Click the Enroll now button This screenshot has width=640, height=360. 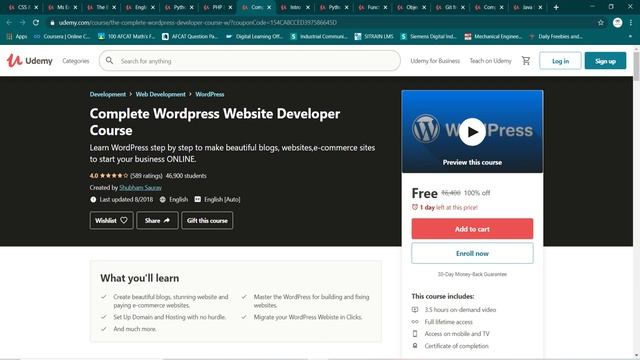click(x=472, y=253)
